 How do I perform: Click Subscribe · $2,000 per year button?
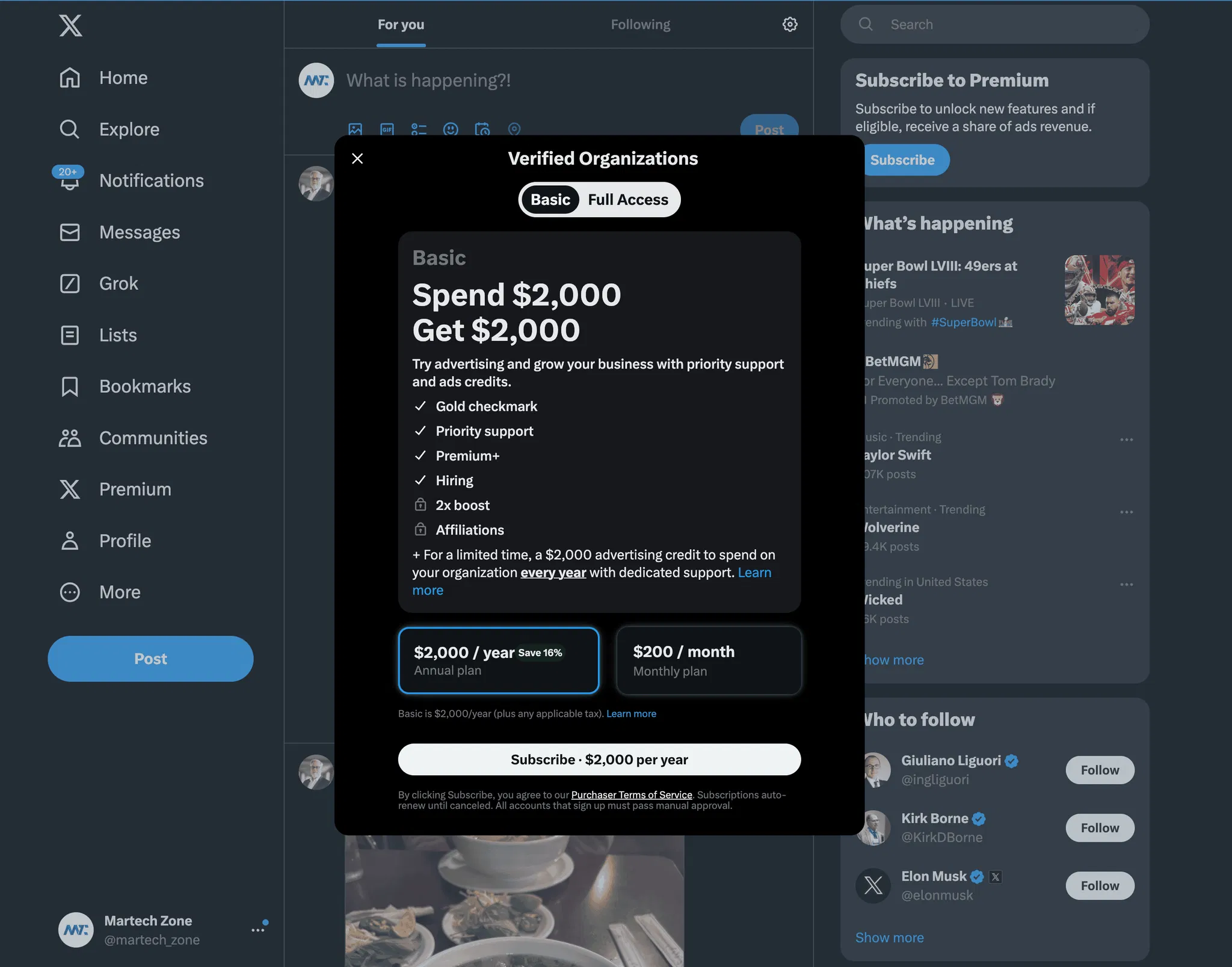click(599, 760)
